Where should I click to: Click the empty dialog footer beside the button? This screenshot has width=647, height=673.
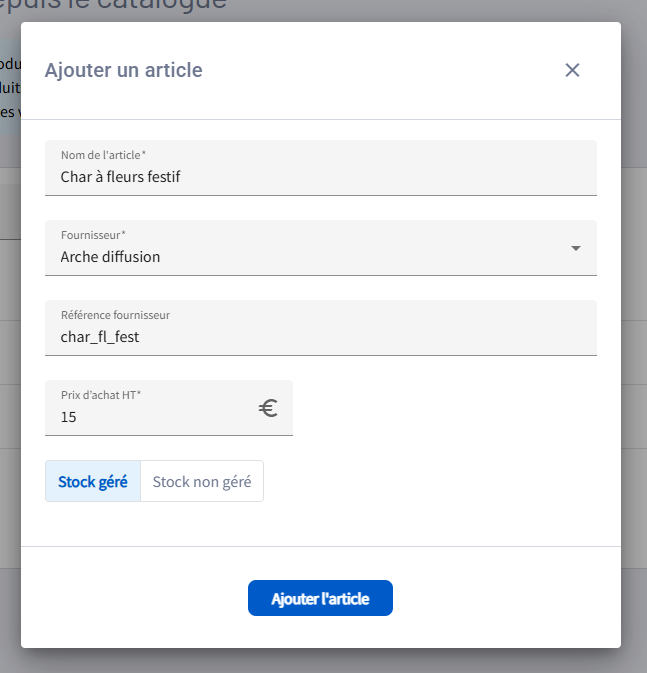[500, 598]
